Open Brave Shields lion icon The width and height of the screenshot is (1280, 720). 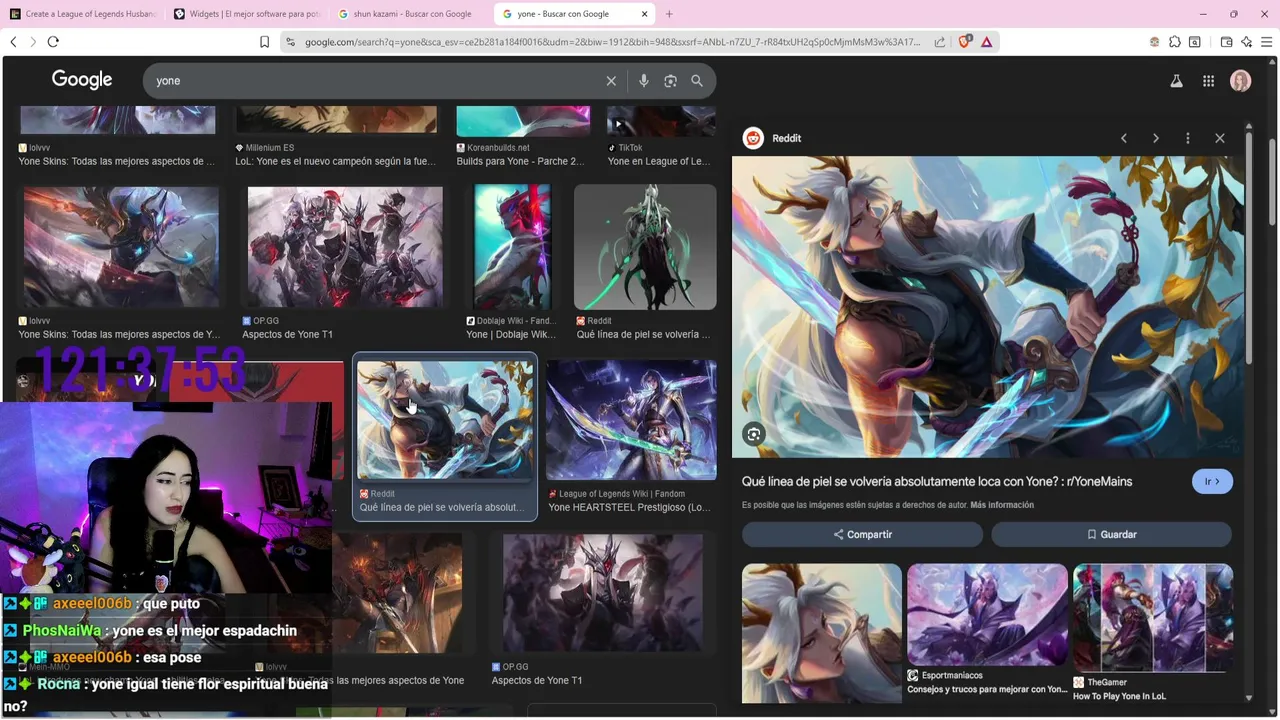coord(965,42)
